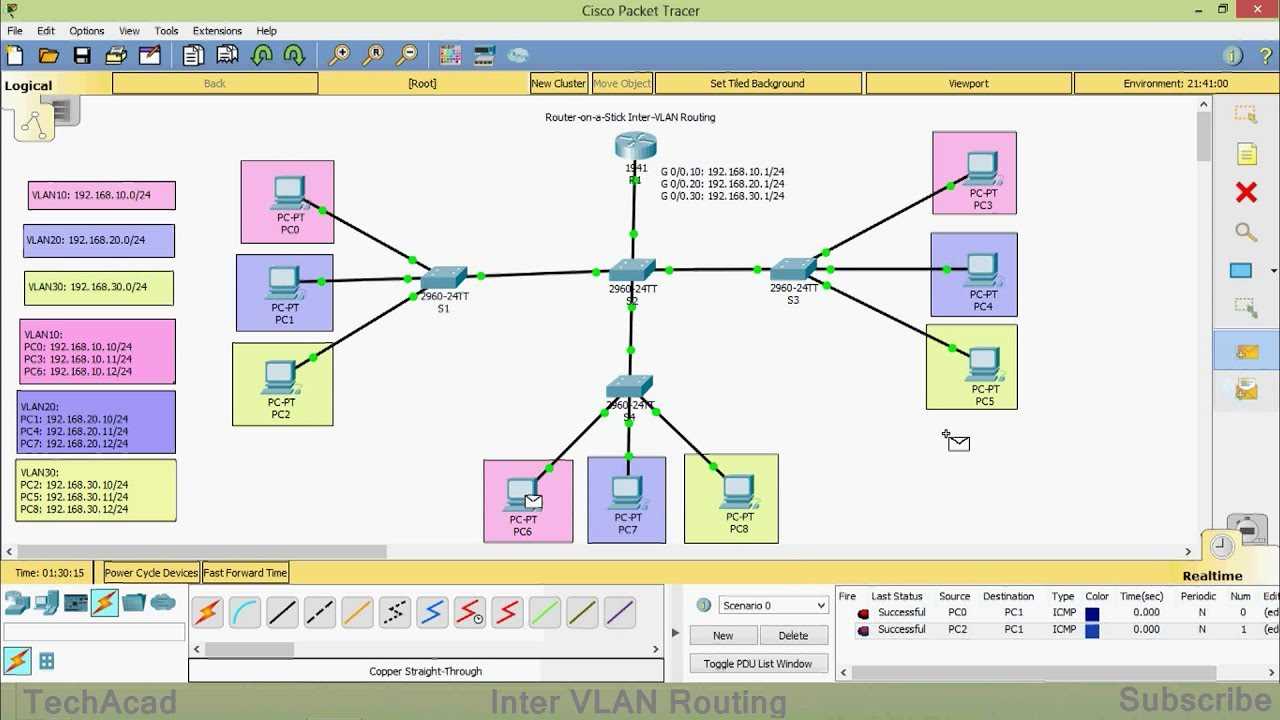Select the Inspect magnifier tool
The width and height of the screenshot is (1280, 720).
pos(1246,232)
